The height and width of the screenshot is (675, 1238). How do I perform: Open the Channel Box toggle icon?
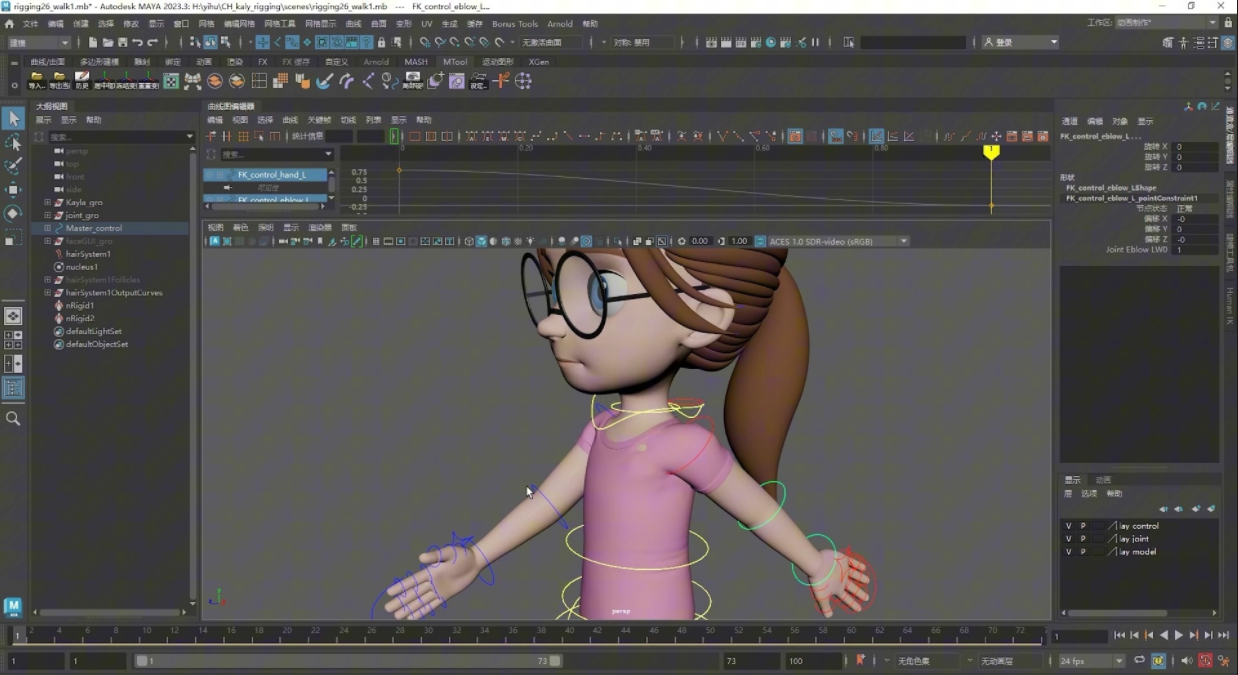click(1228, 43)
